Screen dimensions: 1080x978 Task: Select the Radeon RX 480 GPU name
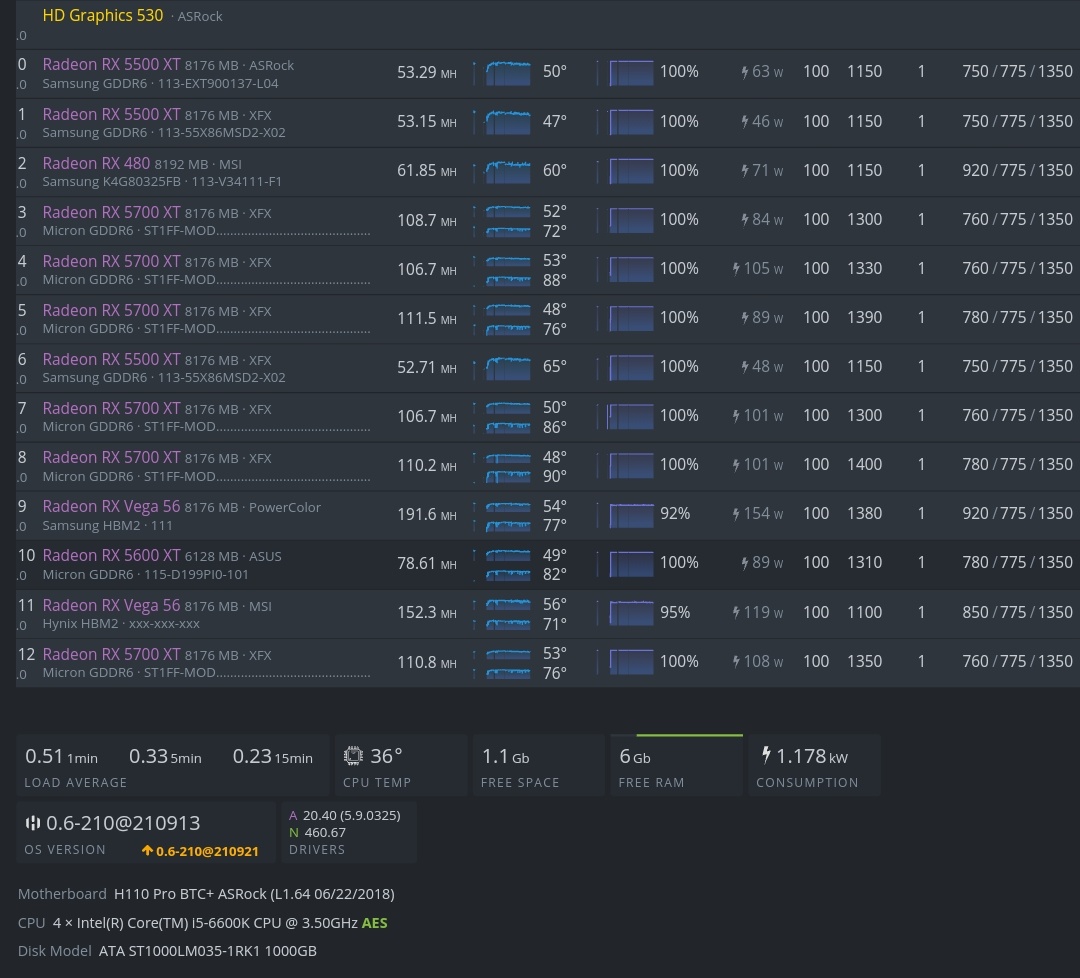[96, 163]
